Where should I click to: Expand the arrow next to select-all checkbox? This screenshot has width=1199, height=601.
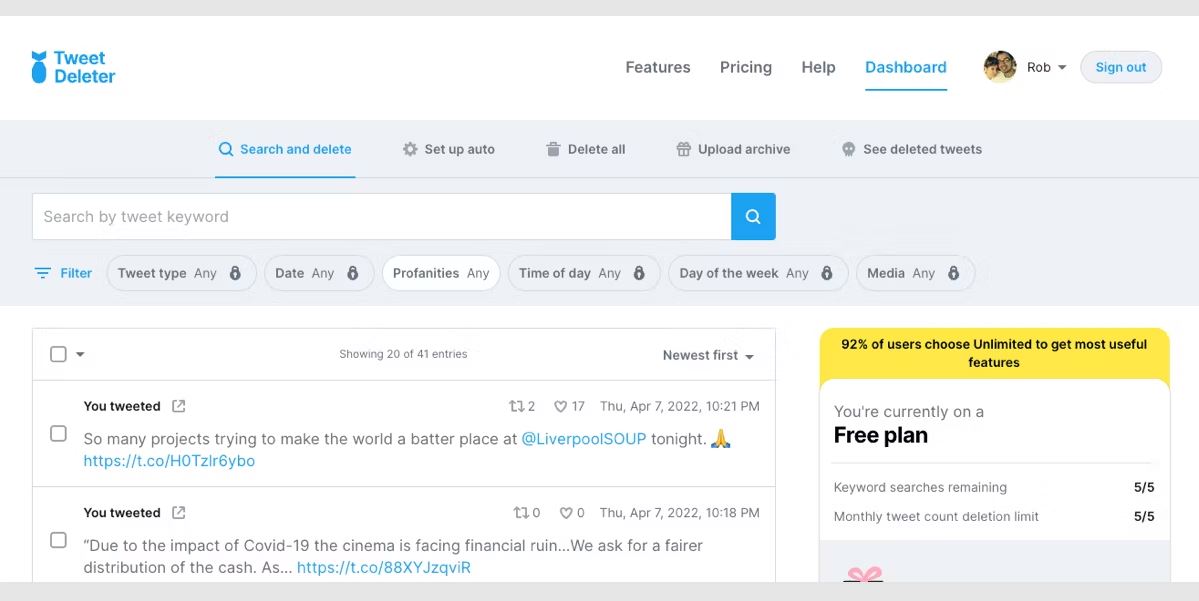click(x=80, y=354)
